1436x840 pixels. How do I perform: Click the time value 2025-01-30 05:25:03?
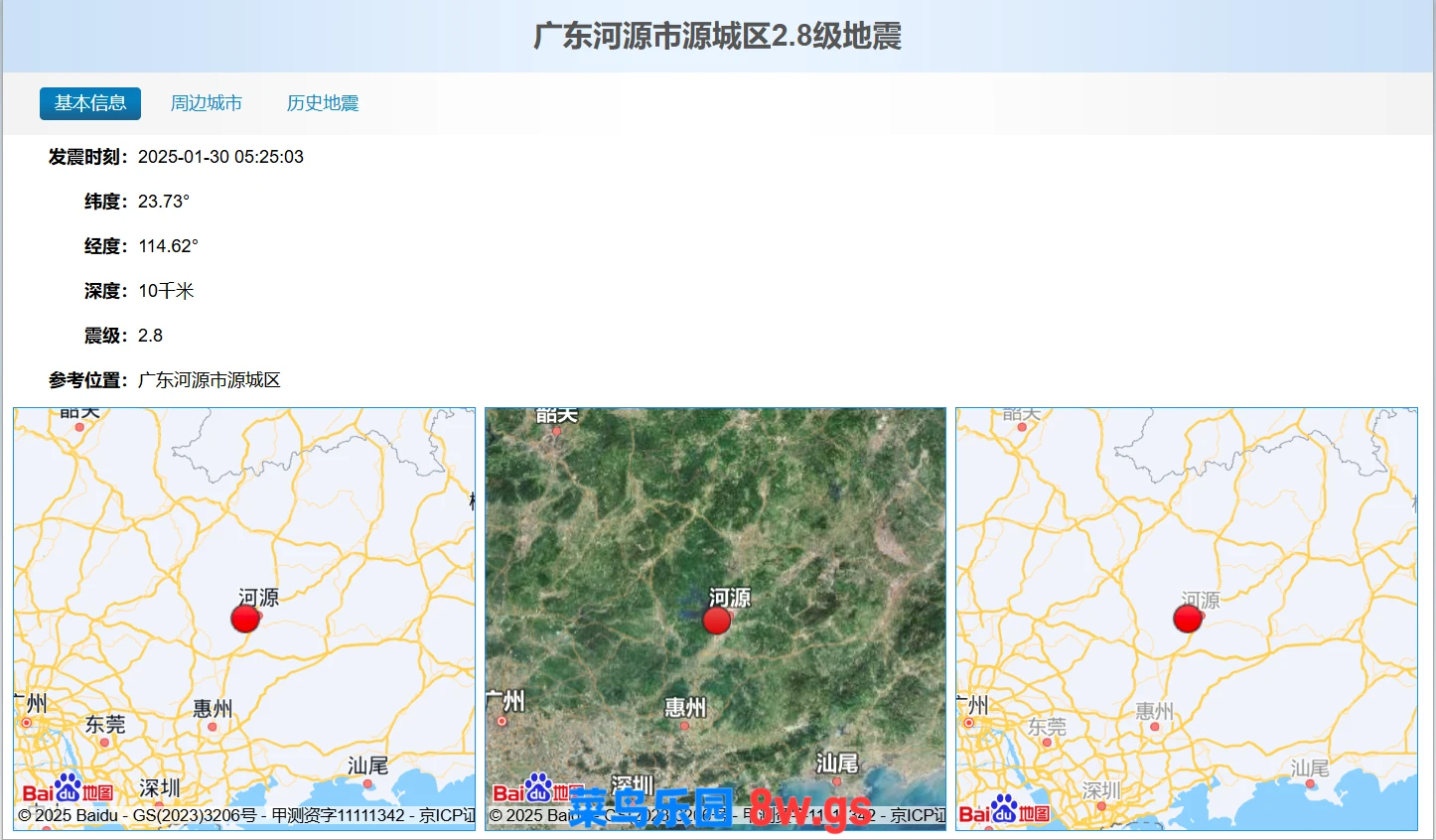[x=220, y=157]
